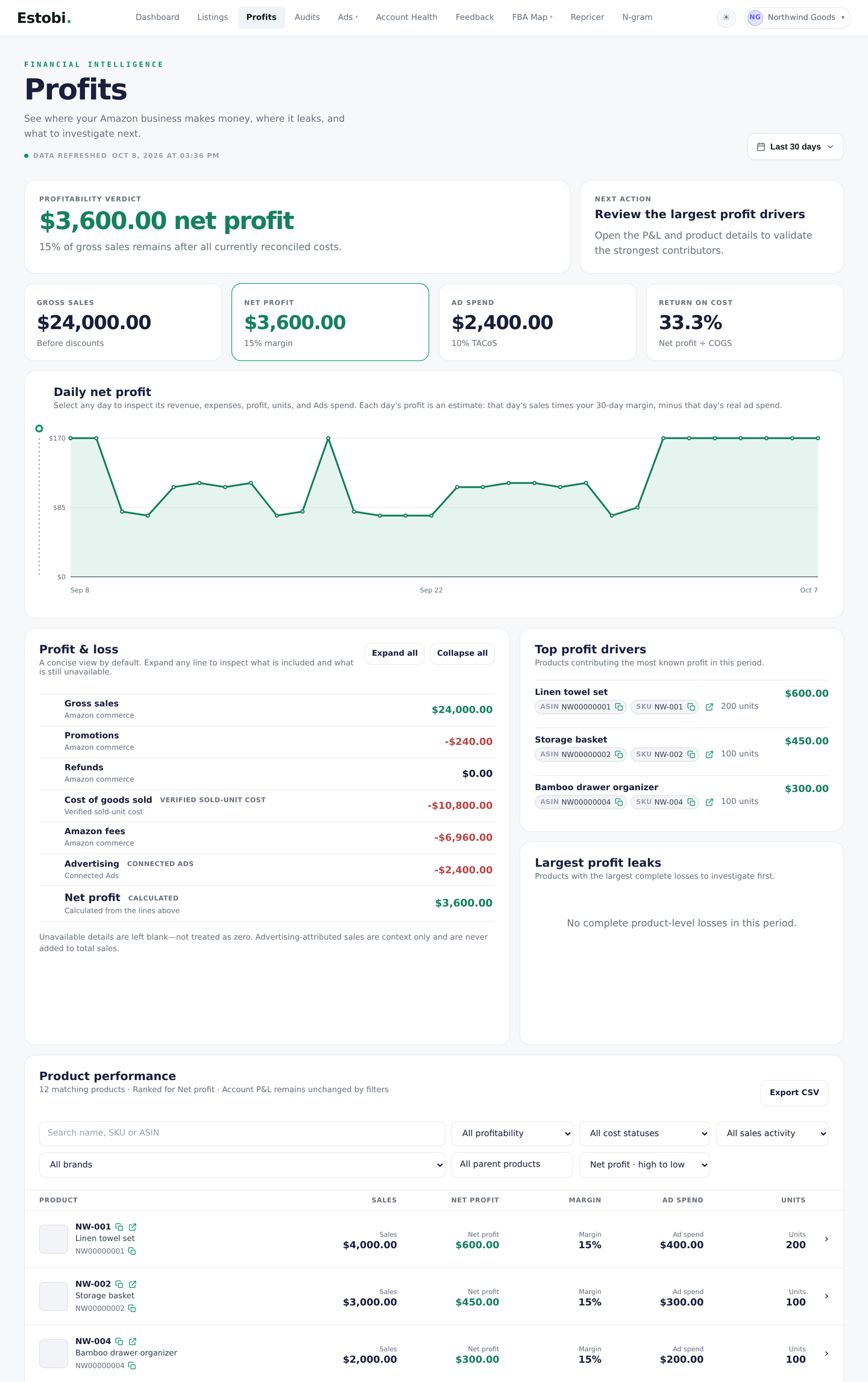The width and height of the screenshot is (868, 1382).
Task: Open the All sales activity filter
Action: [x=772, y=1133]
